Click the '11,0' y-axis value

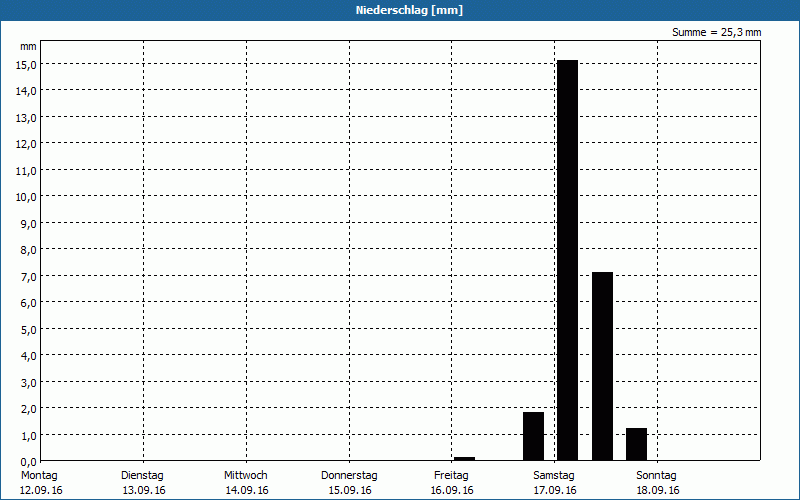pos(26,170)
